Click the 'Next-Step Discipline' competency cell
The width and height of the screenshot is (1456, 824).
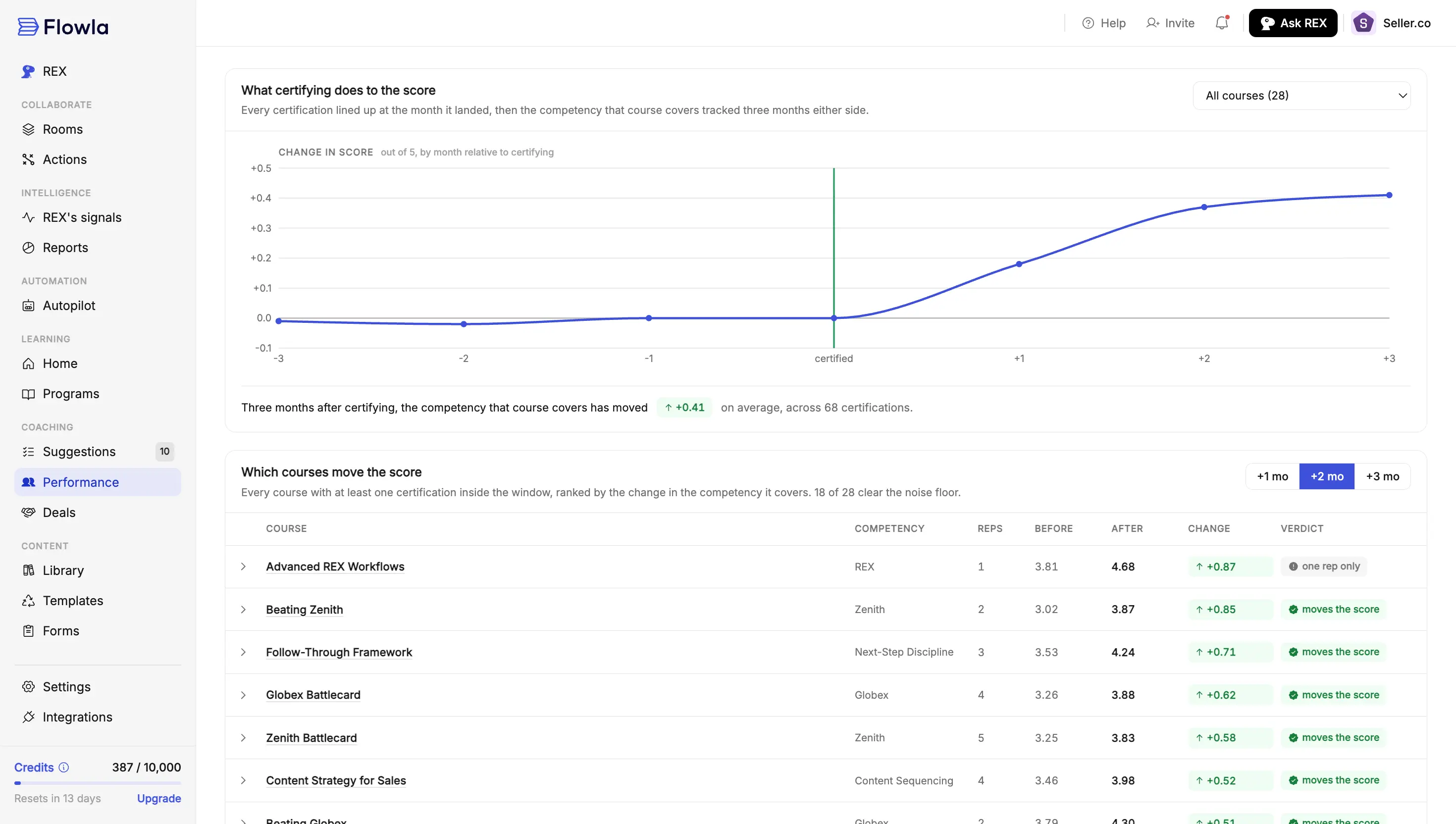(x=904, y=652)
